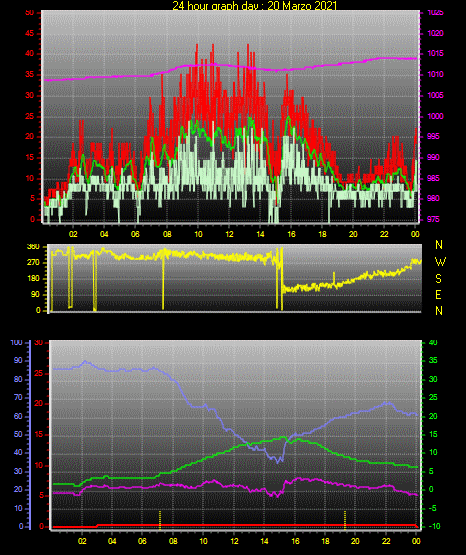
Task: Click the magenta '990' pressure axis label
Action: click(435, 157)
